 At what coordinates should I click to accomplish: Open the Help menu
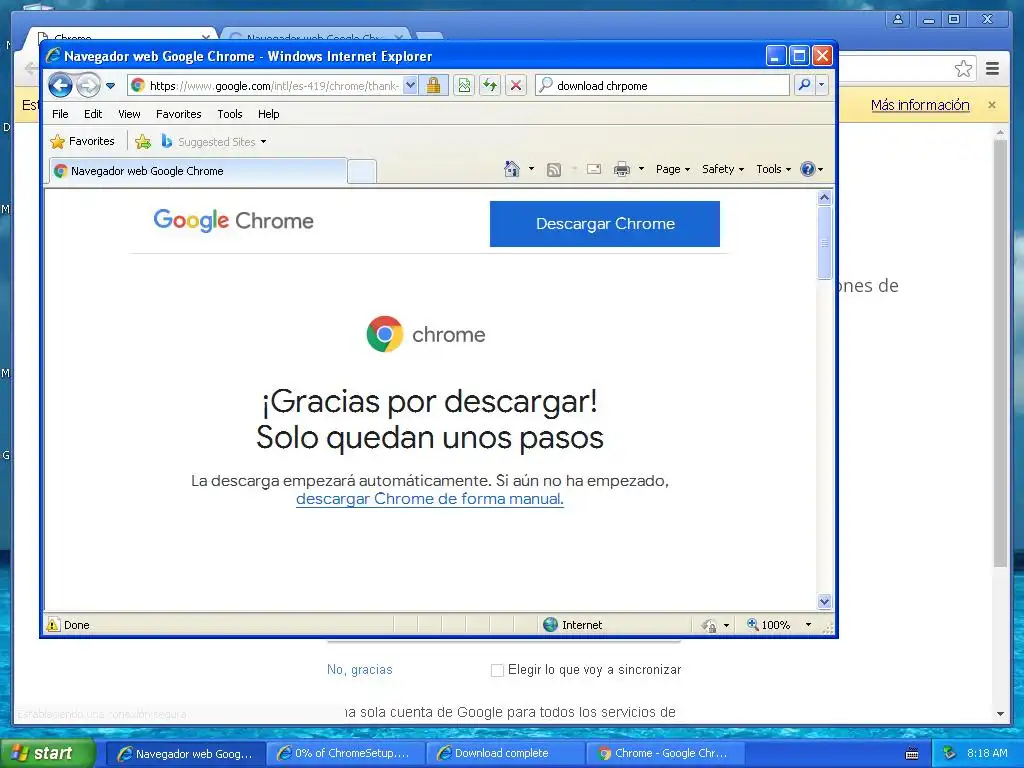pos(268,114)
